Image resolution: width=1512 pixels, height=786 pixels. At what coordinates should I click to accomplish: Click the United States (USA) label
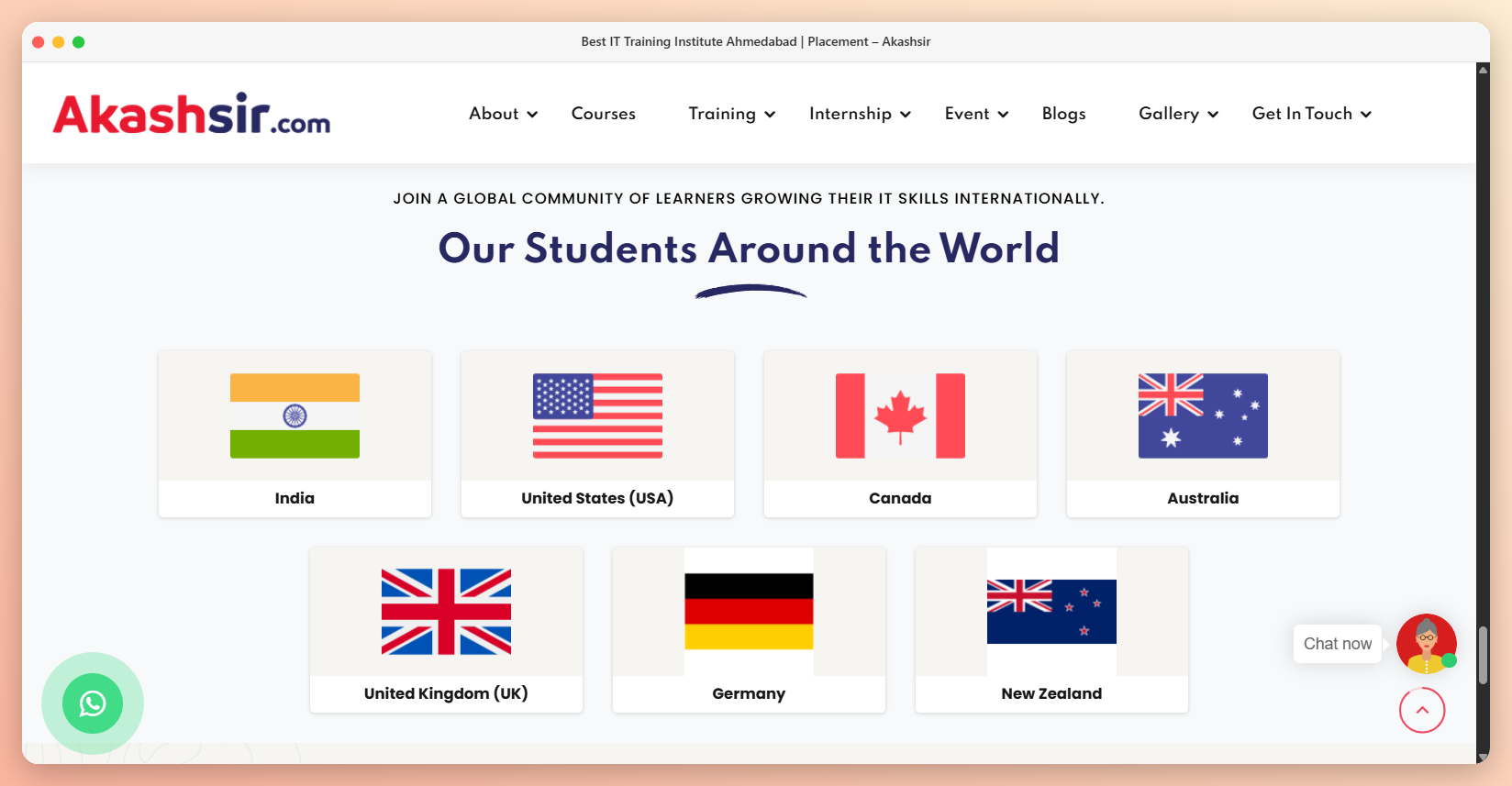pyautogui.click(x=597, y=498)
